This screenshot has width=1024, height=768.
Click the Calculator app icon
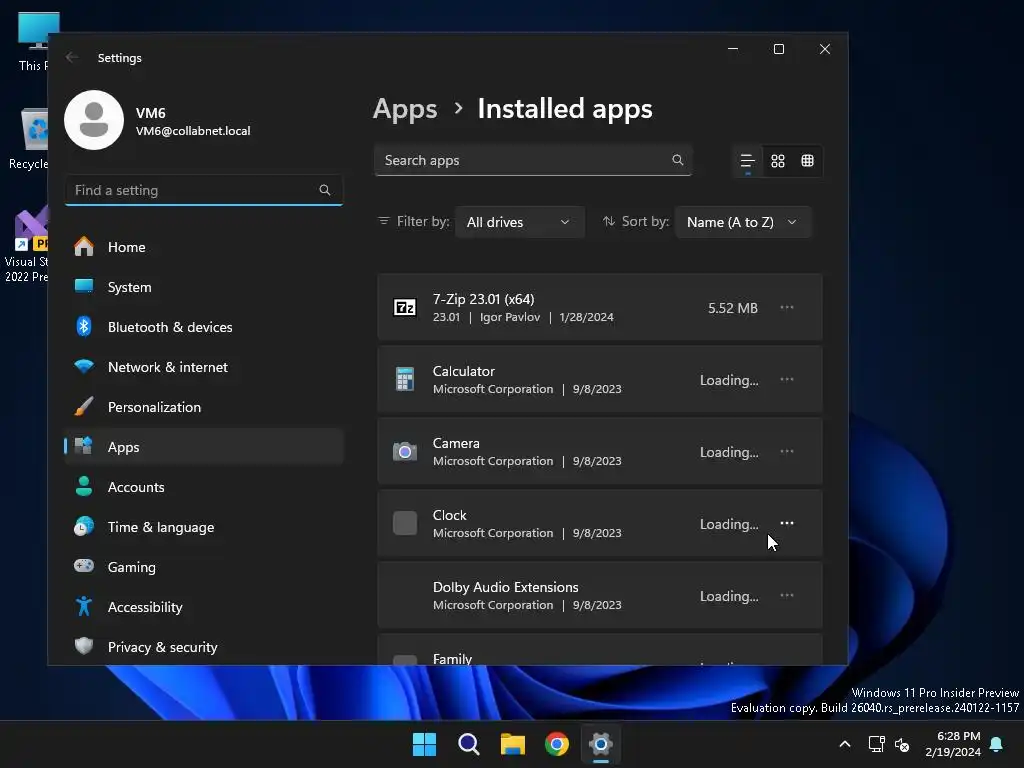click(x=404, y=379)
